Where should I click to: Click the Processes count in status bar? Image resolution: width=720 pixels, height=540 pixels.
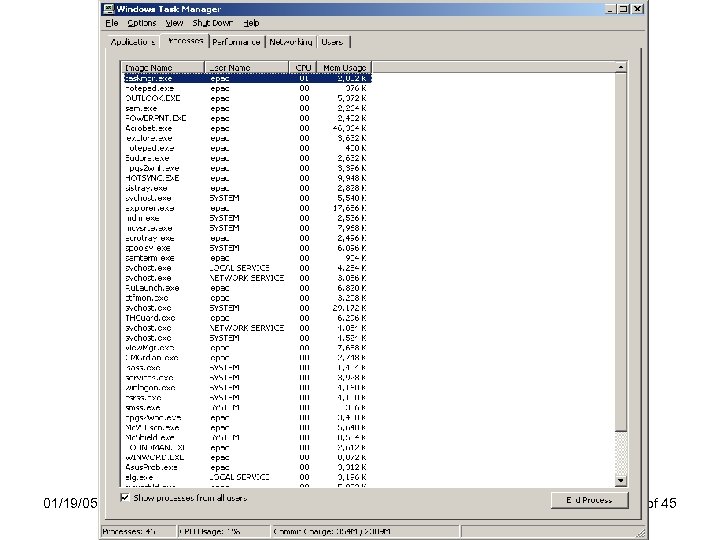[x=138, y=532]
